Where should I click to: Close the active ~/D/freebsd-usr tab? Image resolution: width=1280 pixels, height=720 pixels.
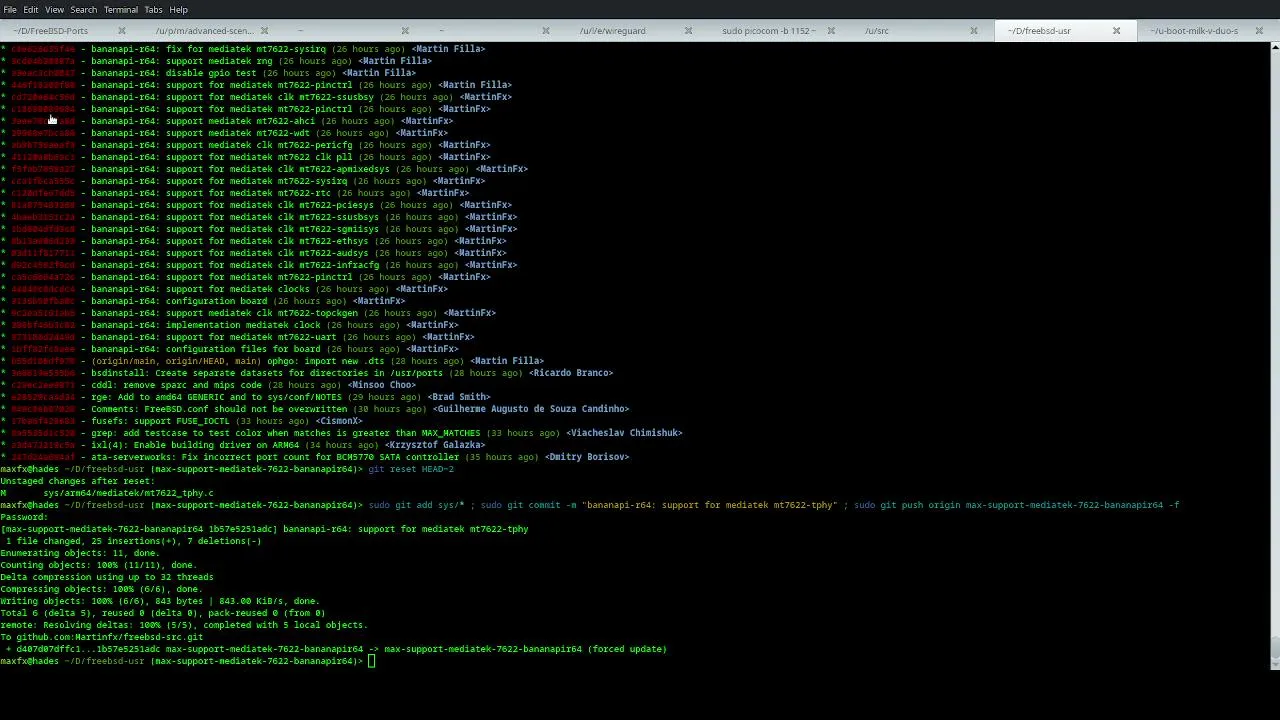click(x=1116, y=31)
